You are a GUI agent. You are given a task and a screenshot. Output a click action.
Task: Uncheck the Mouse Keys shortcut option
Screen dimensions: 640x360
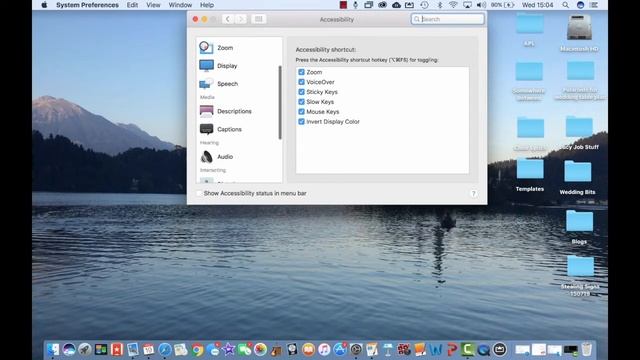(x=301, y=111)
